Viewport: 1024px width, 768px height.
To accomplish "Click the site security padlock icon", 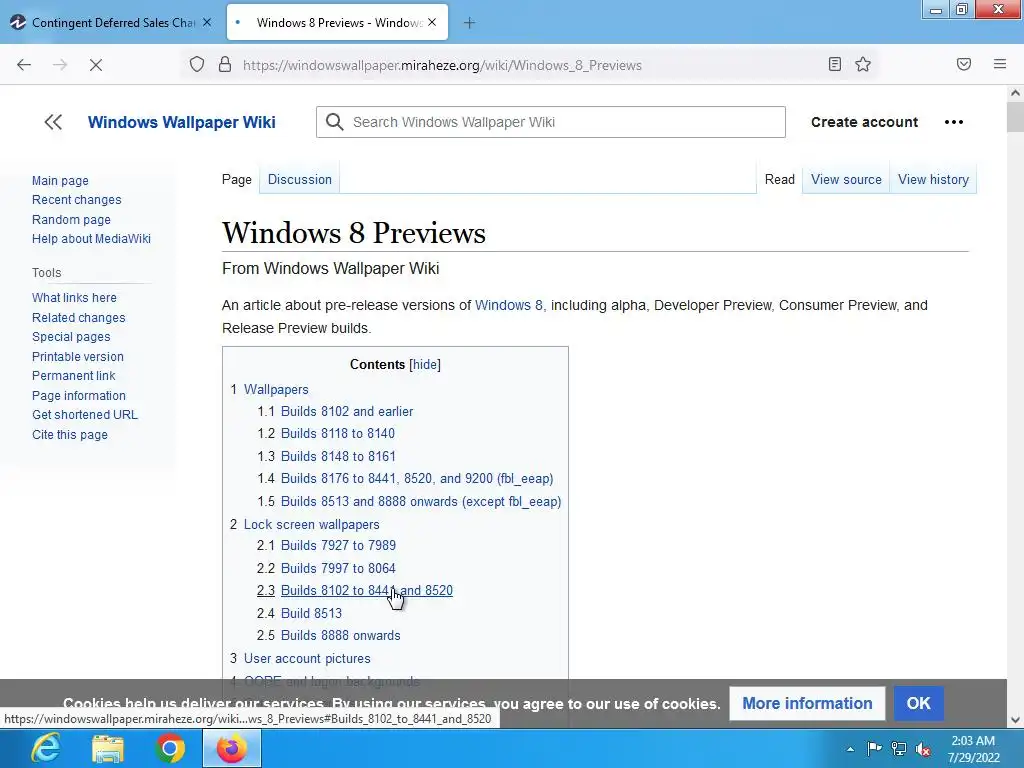I will pyautogui.click(x=225, y=65).
